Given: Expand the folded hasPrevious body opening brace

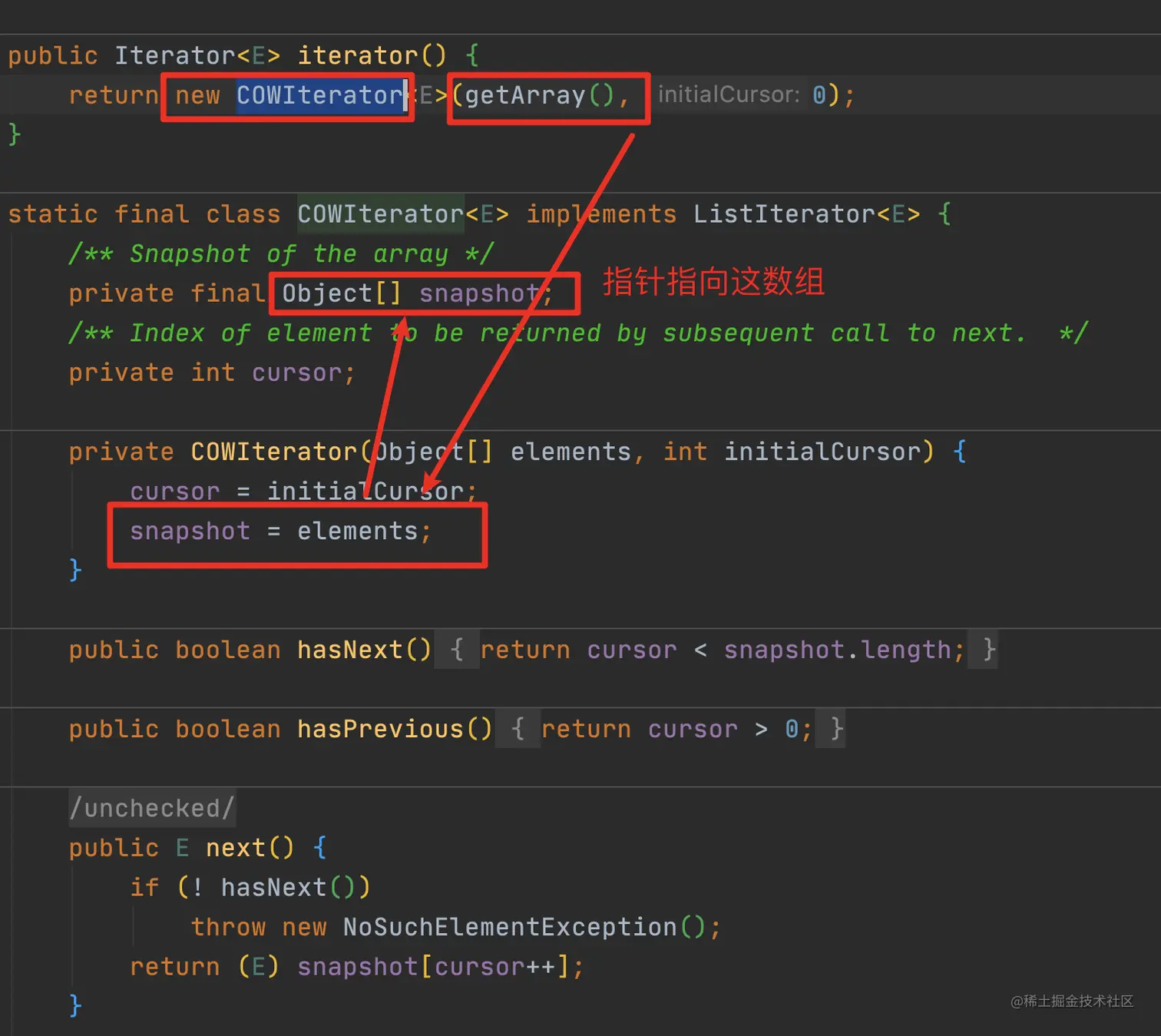Looking at the screenshot, I should click(518, 729).
